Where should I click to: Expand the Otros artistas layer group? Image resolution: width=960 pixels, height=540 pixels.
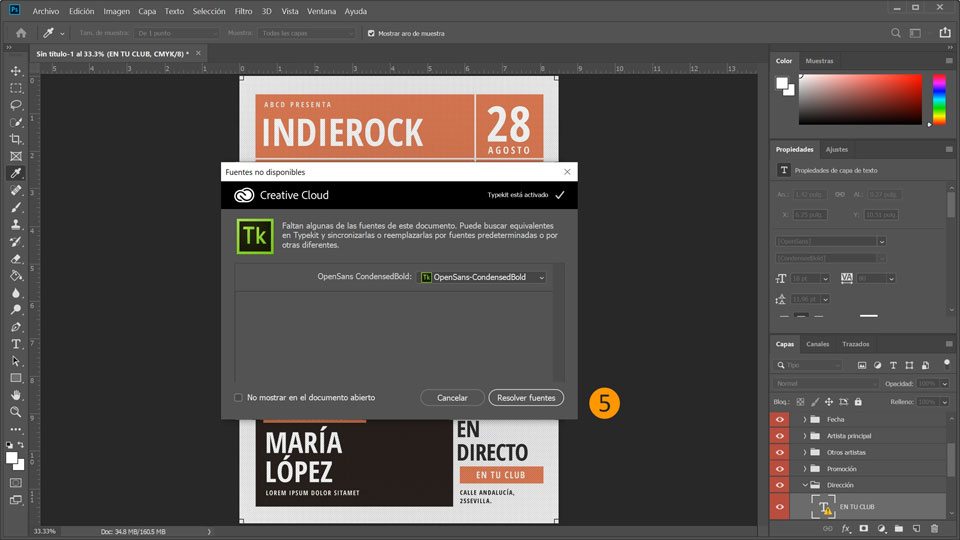[805, 452]
